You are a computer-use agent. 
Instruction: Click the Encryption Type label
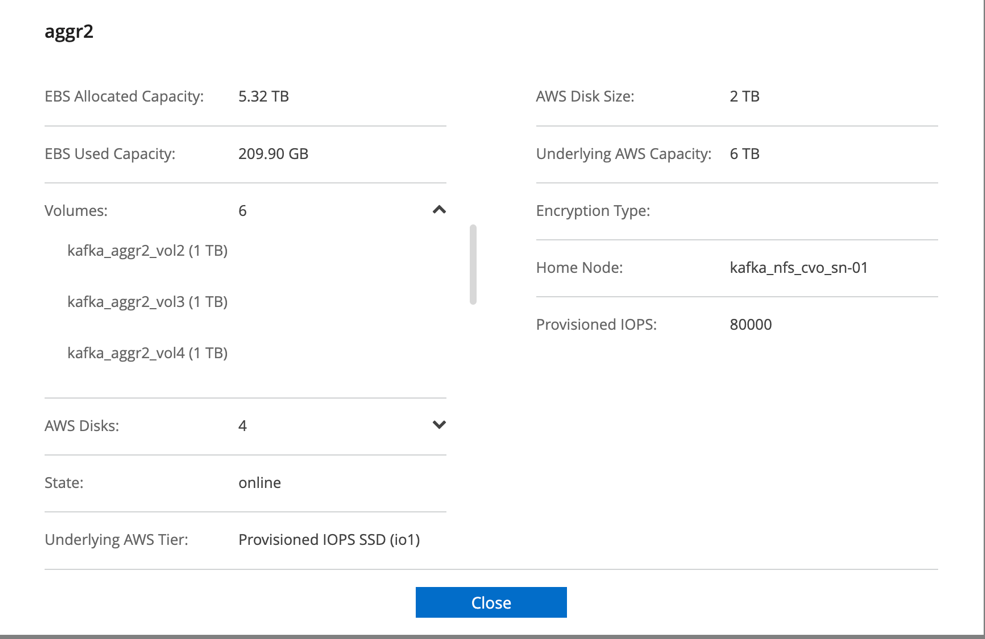593,211
